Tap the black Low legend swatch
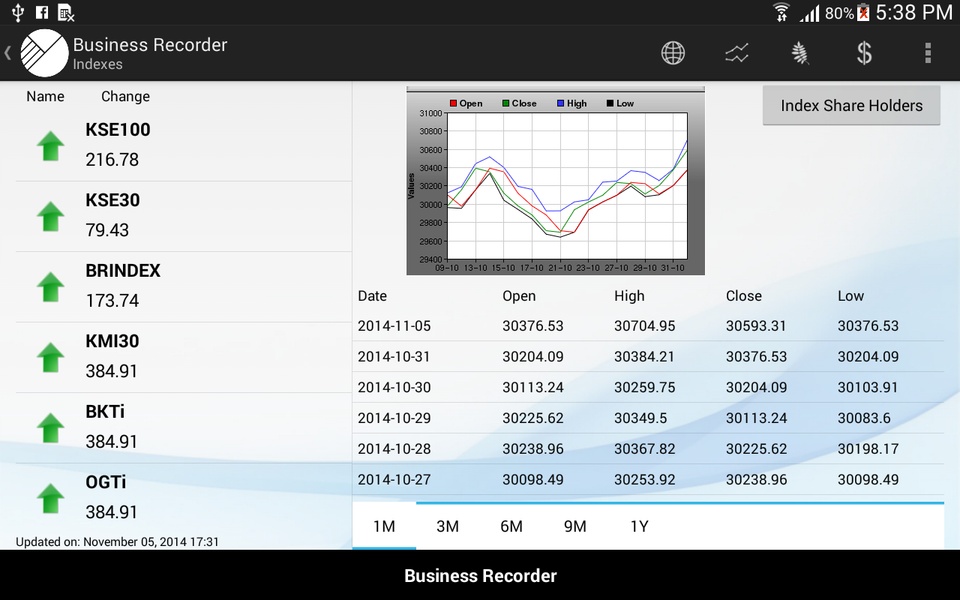Screen dimensions: 960x600 pos(610,103)
